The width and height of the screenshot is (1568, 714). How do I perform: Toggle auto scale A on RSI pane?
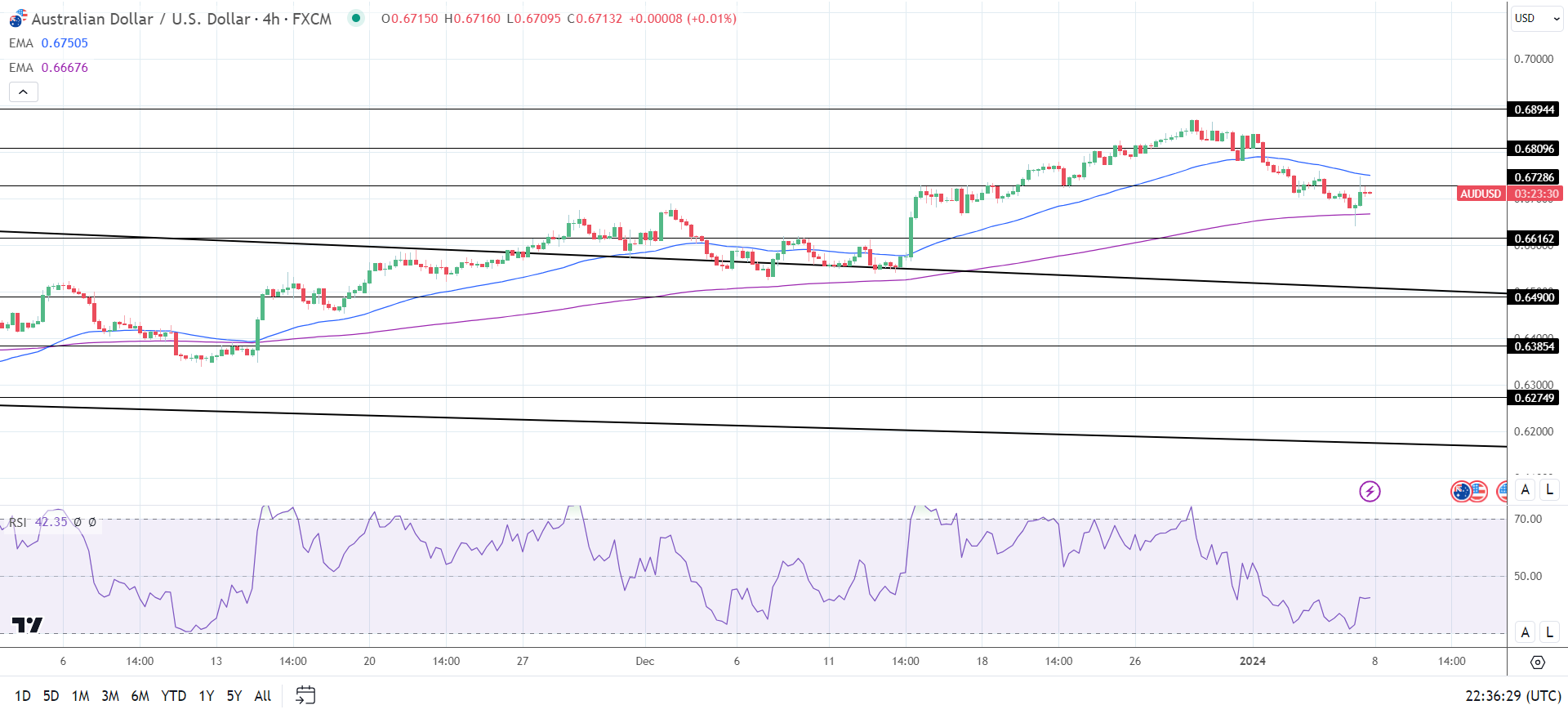[1525, 632]
